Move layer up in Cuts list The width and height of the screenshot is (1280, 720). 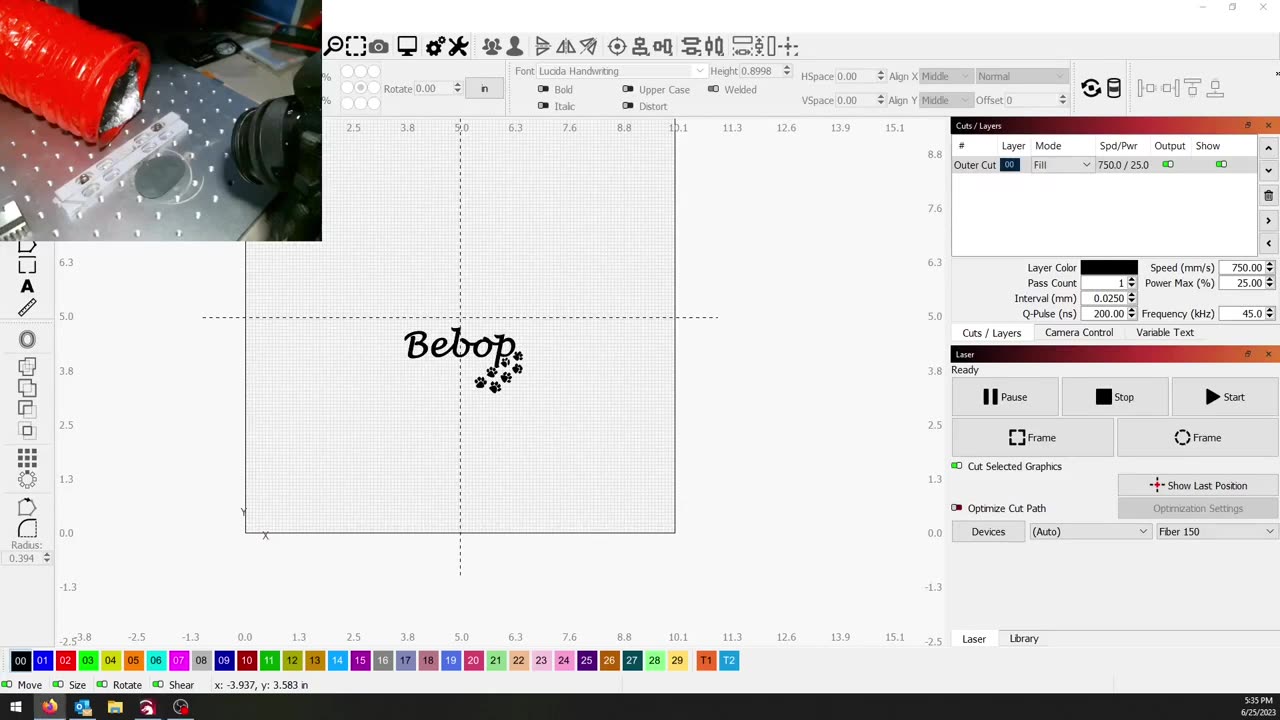click(x=1268, y=148)
